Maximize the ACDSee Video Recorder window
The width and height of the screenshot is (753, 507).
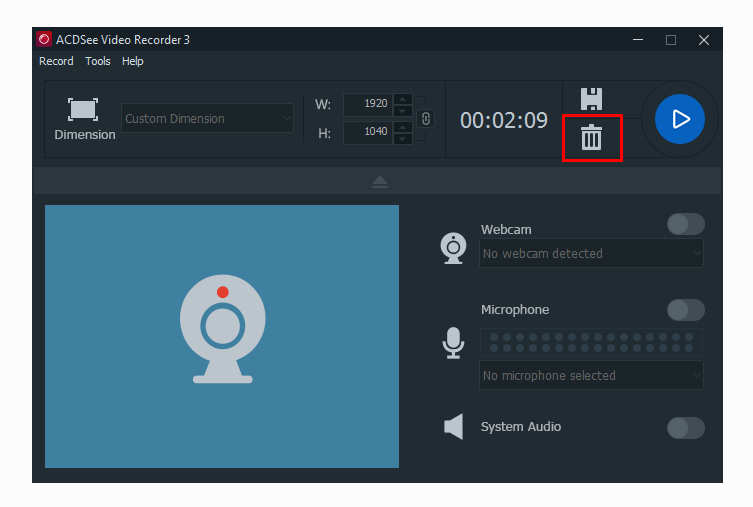click(x=671, y=40)
